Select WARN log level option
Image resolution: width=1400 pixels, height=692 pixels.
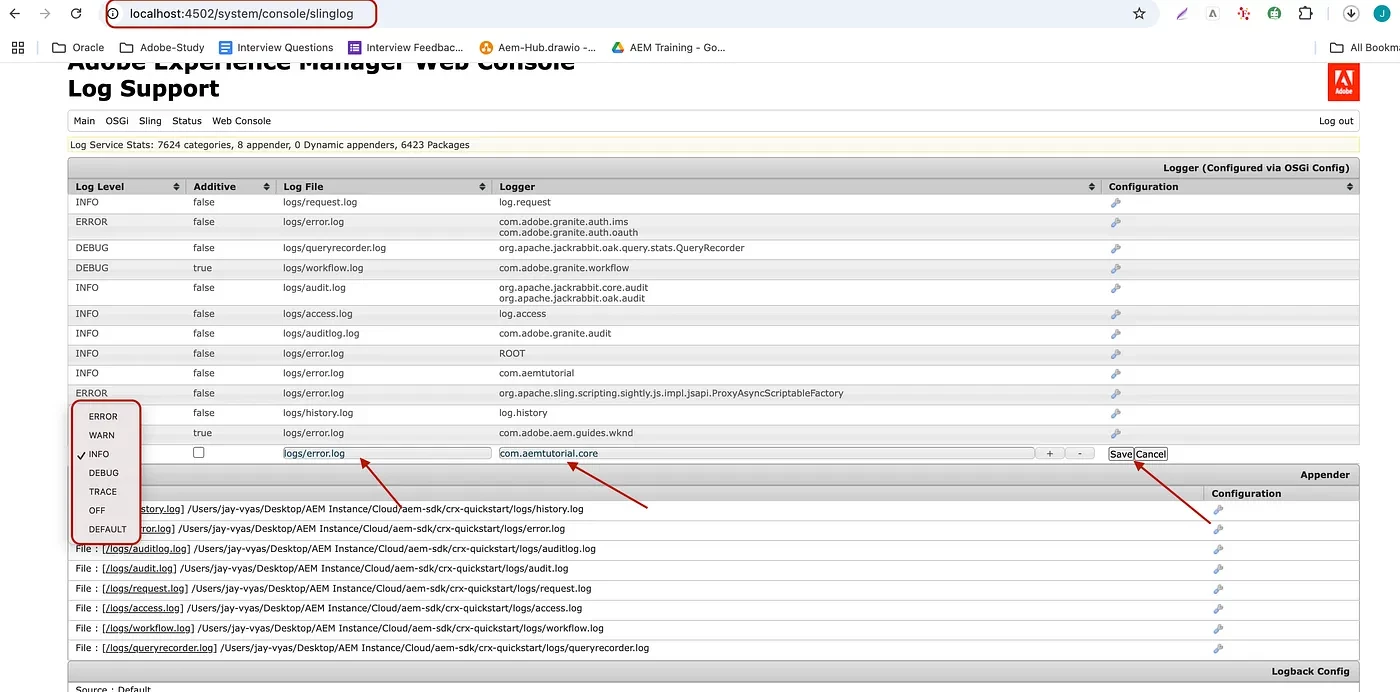[x=102, y=435]
